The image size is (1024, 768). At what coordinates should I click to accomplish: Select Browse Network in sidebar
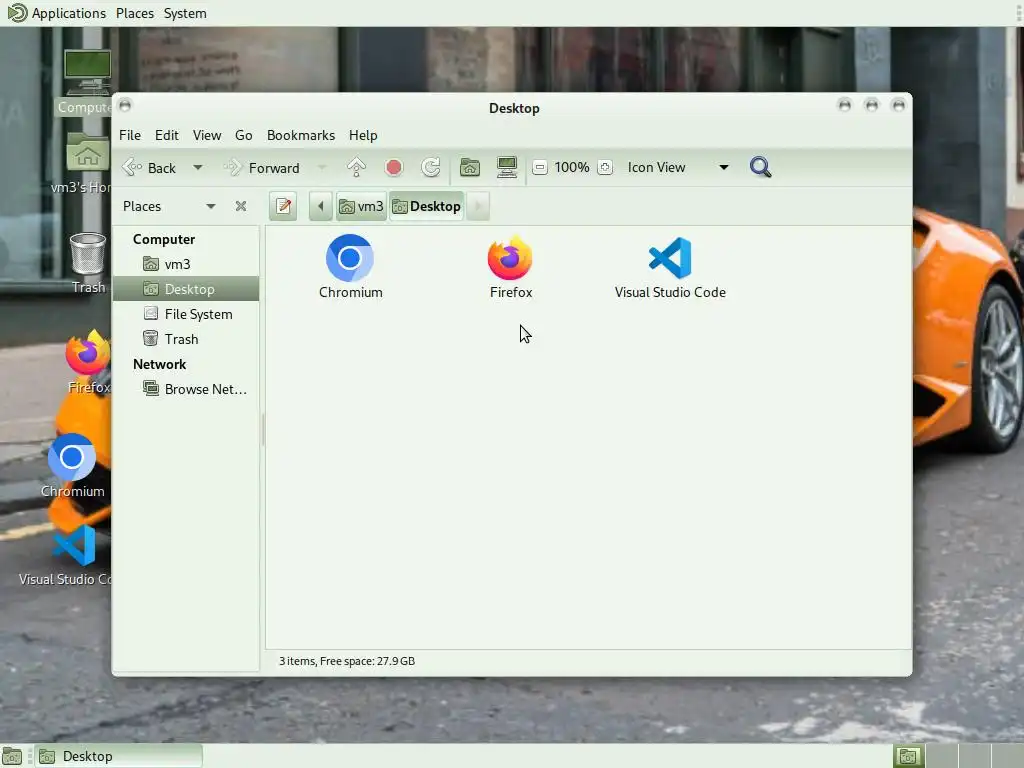186,389
